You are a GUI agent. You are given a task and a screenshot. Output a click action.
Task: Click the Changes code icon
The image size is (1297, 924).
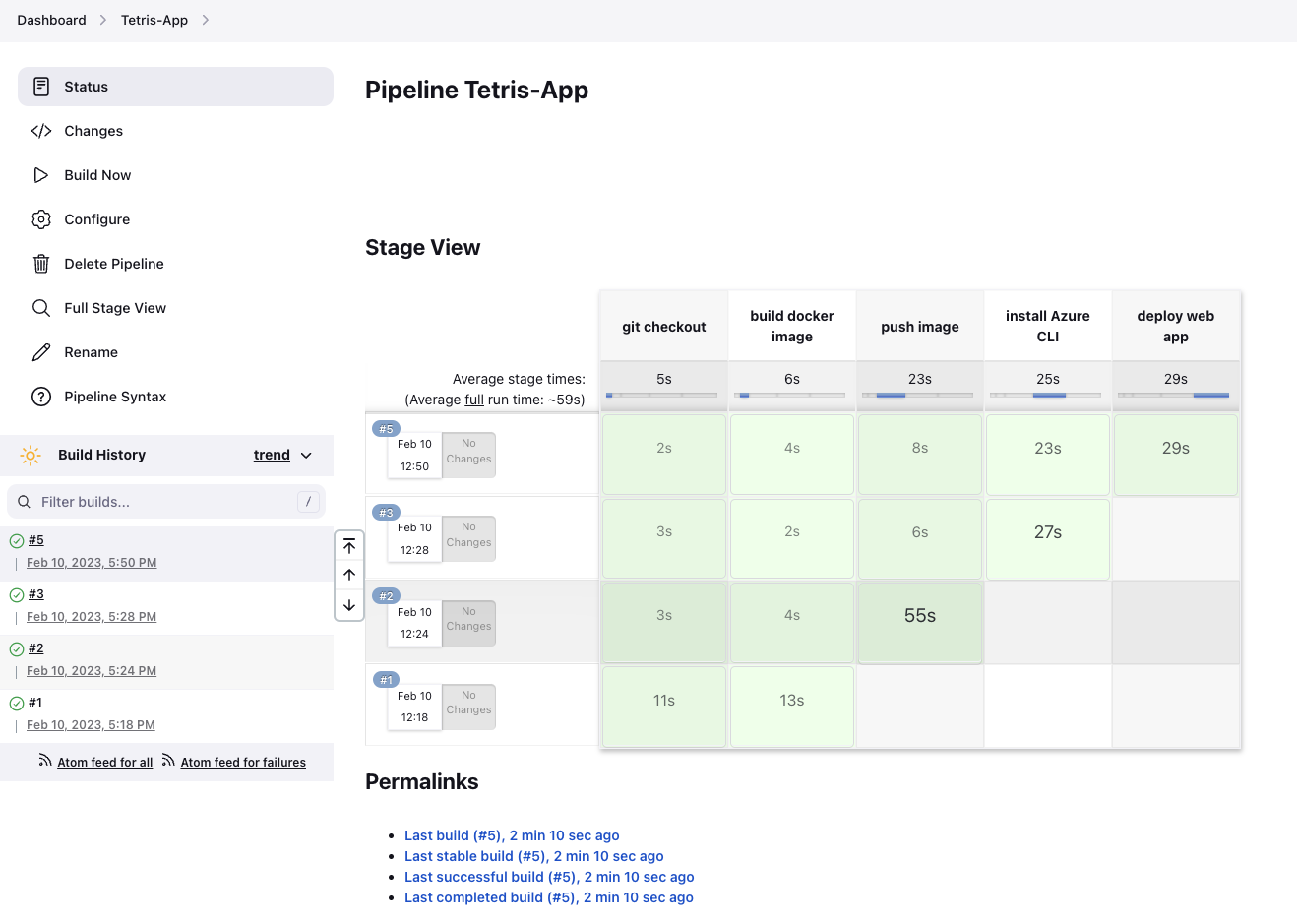(40, 131)
